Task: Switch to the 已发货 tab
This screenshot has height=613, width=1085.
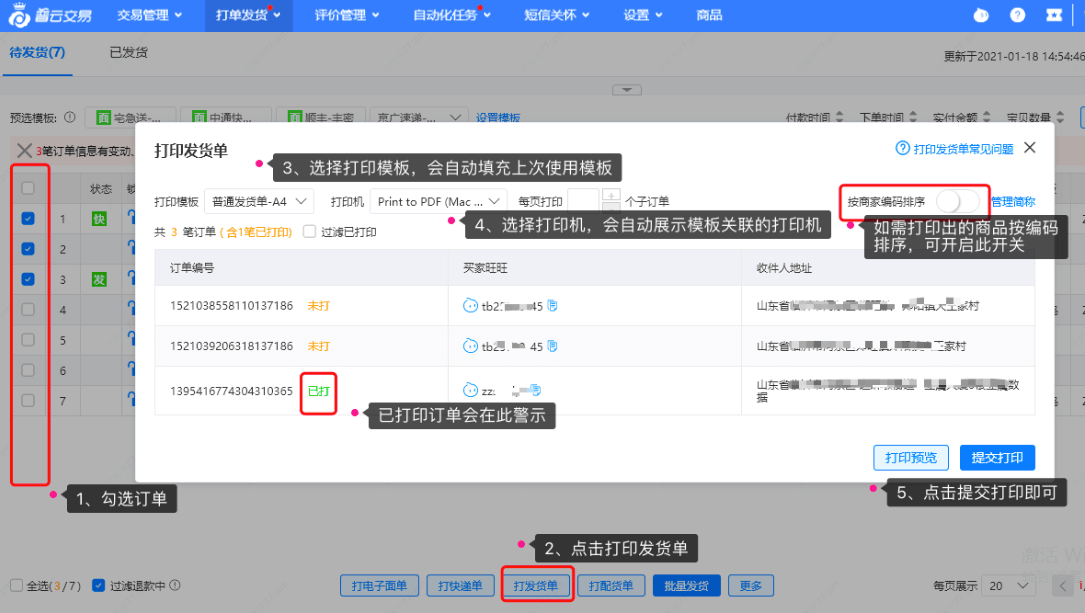Action: click(129, 53)
